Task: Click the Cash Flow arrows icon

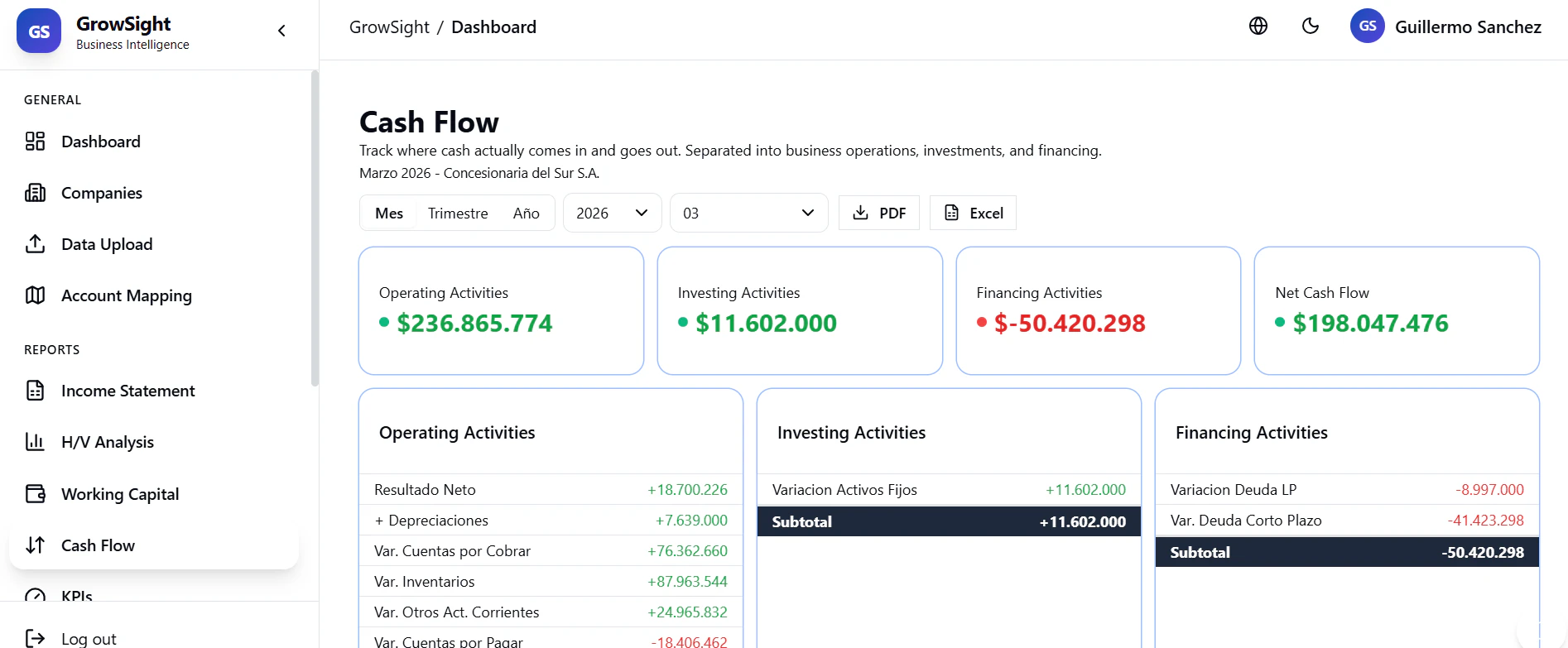Action: pyautogui.click(x=35, y=545)
